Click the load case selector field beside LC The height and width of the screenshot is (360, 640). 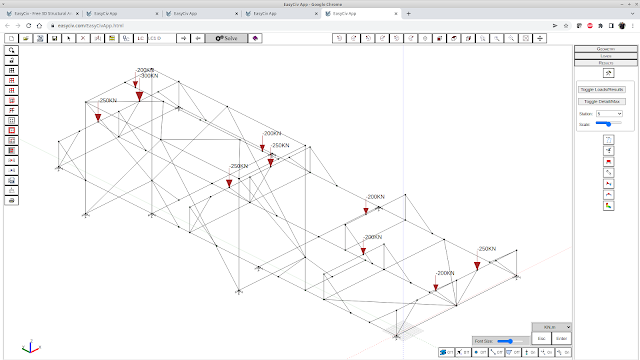tap(161, 38)
